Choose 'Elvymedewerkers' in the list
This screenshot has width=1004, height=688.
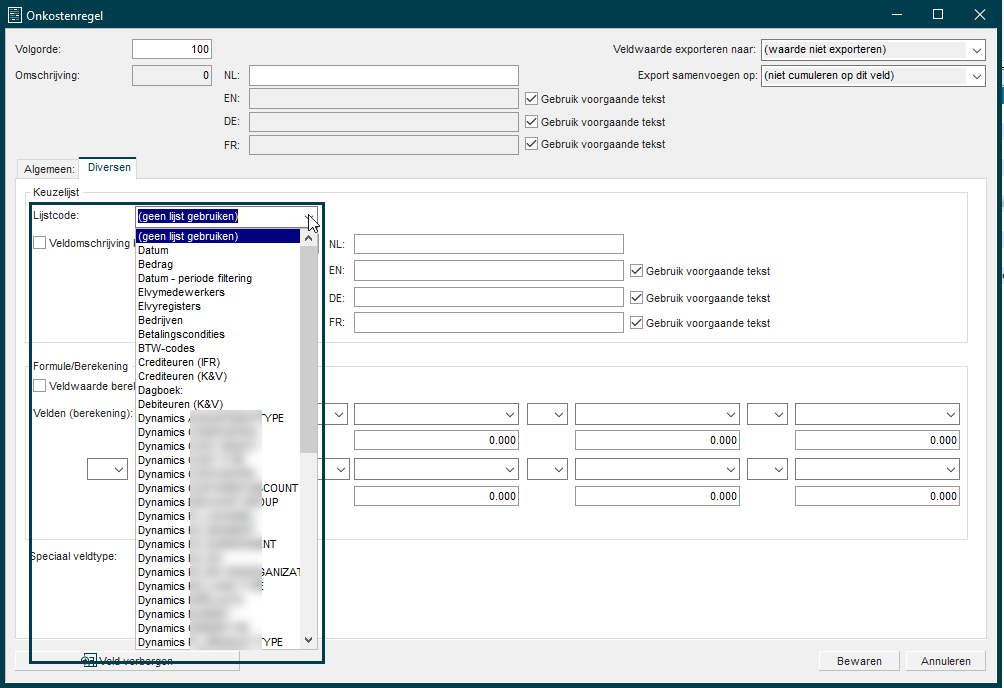coord(218,293)
